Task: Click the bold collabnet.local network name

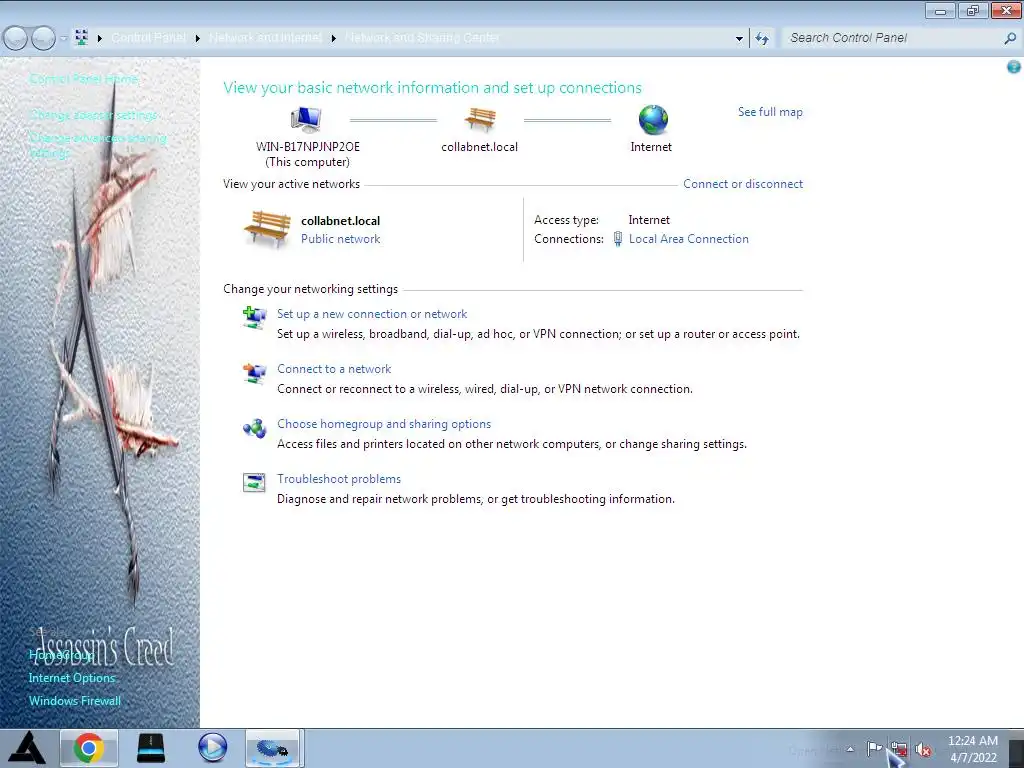Action: pos(340,221)
